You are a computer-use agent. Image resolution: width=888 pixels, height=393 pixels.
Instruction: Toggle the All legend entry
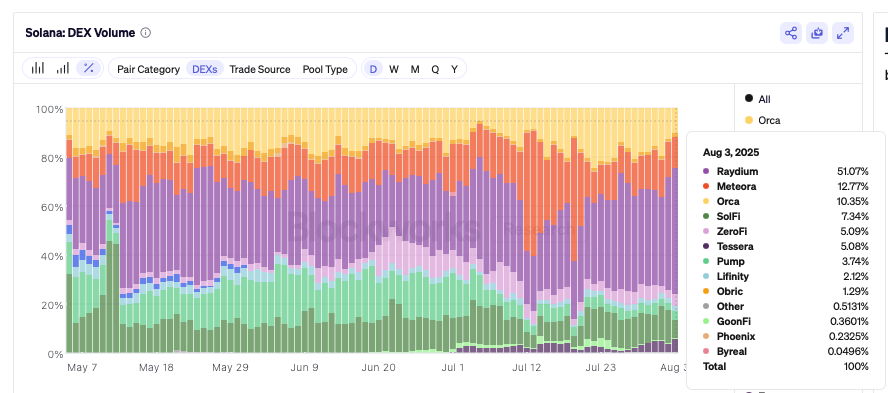point(758,99)
